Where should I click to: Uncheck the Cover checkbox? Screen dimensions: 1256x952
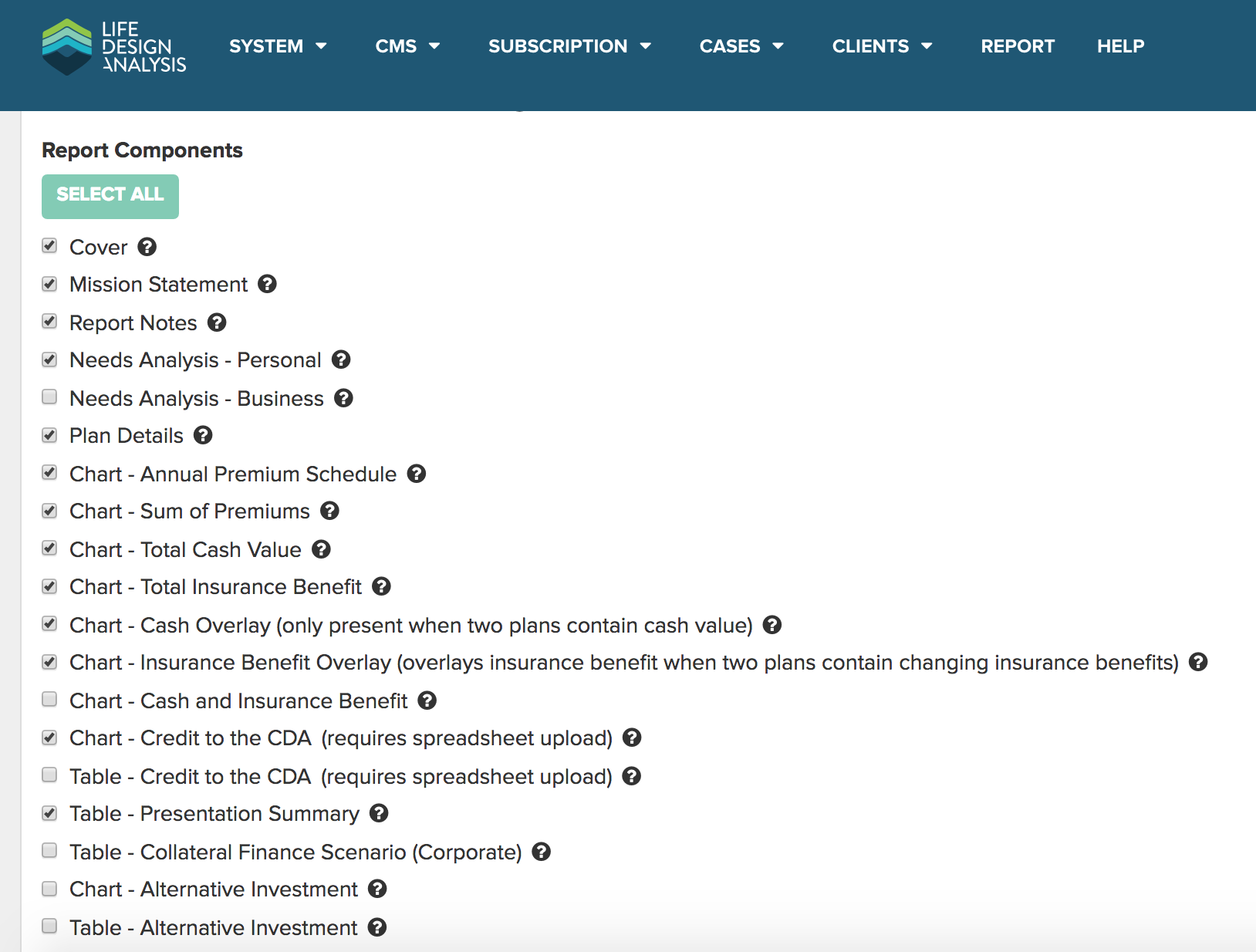tap(49, 246)
